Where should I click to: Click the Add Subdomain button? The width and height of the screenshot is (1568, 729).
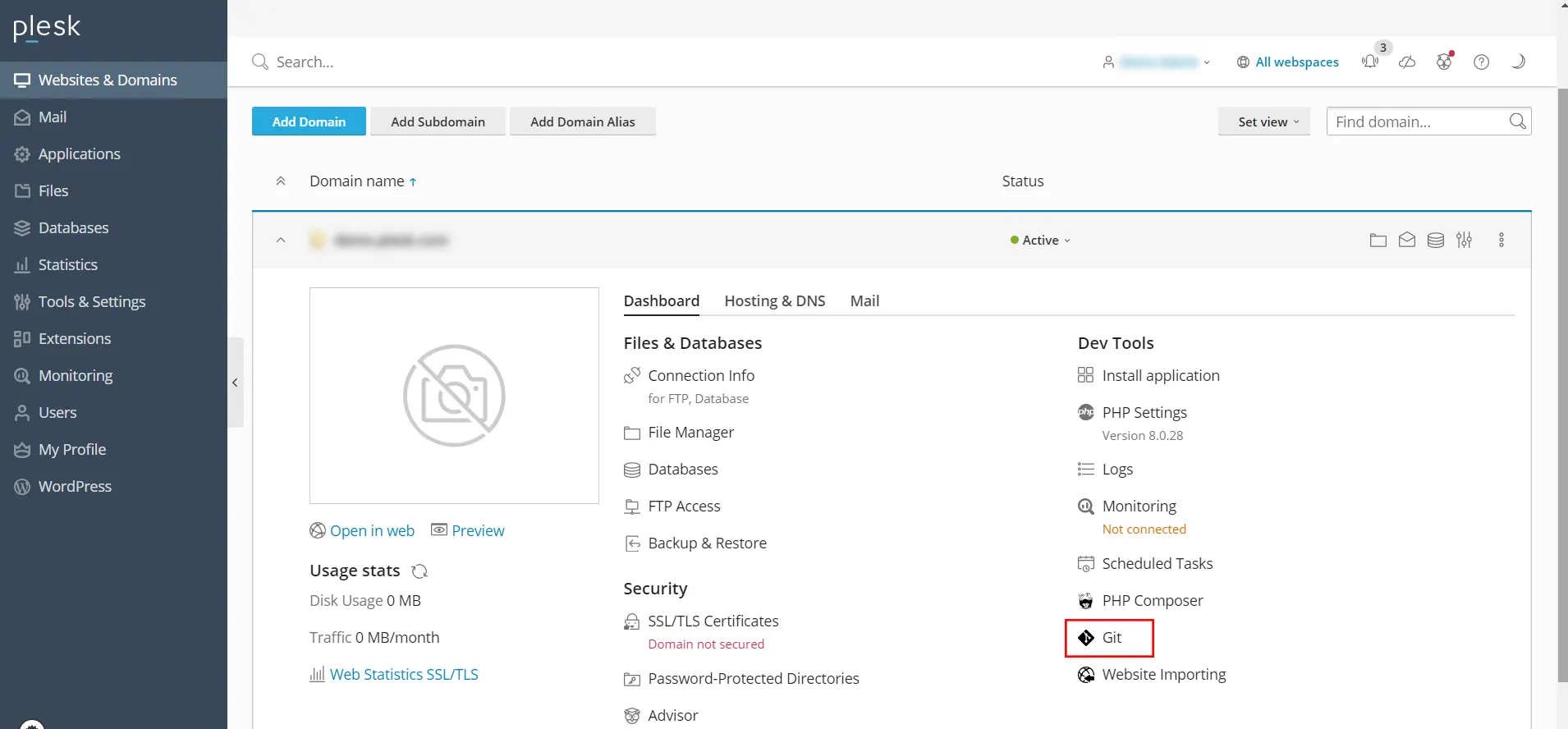438,121
